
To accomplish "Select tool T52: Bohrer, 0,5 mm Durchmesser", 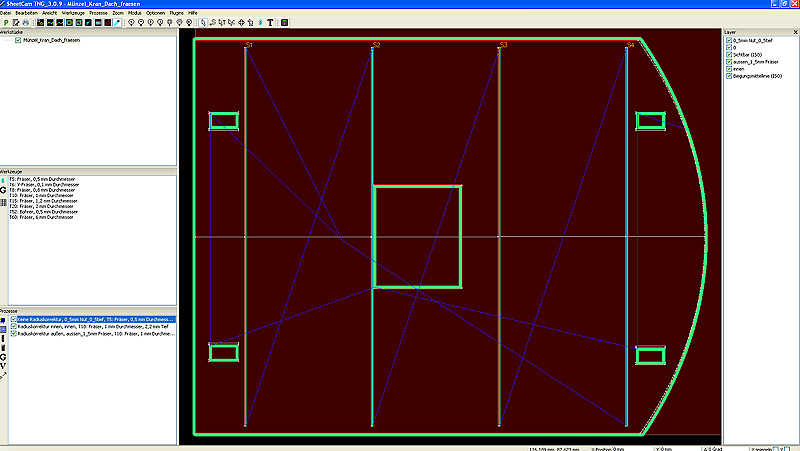I will pyautogui.click(x=44, y=212).
